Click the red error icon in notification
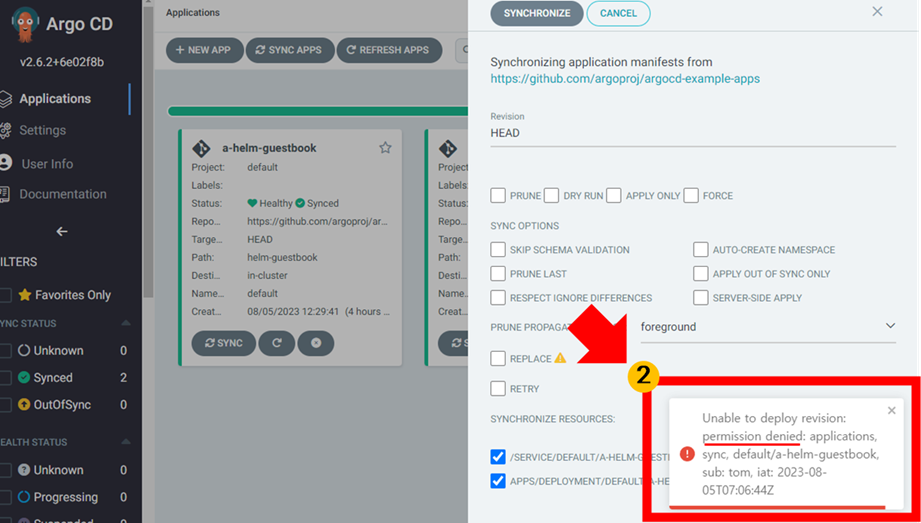Viewport: 921px width, 523px height. pos(687,454)
